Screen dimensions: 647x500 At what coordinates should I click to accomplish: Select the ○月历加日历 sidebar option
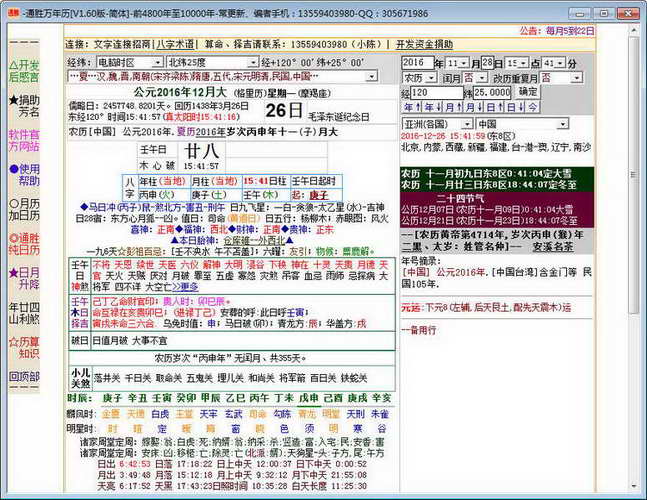(24, 210)
